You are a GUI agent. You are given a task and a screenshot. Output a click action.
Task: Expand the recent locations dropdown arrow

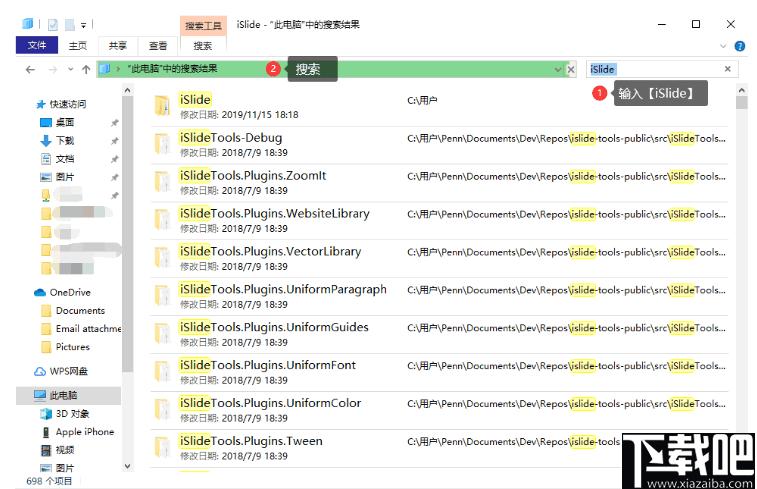click(70, 70)
